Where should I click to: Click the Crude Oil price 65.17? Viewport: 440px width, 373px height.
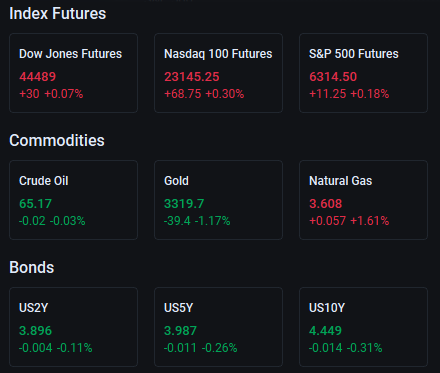[x=35, y=204]
